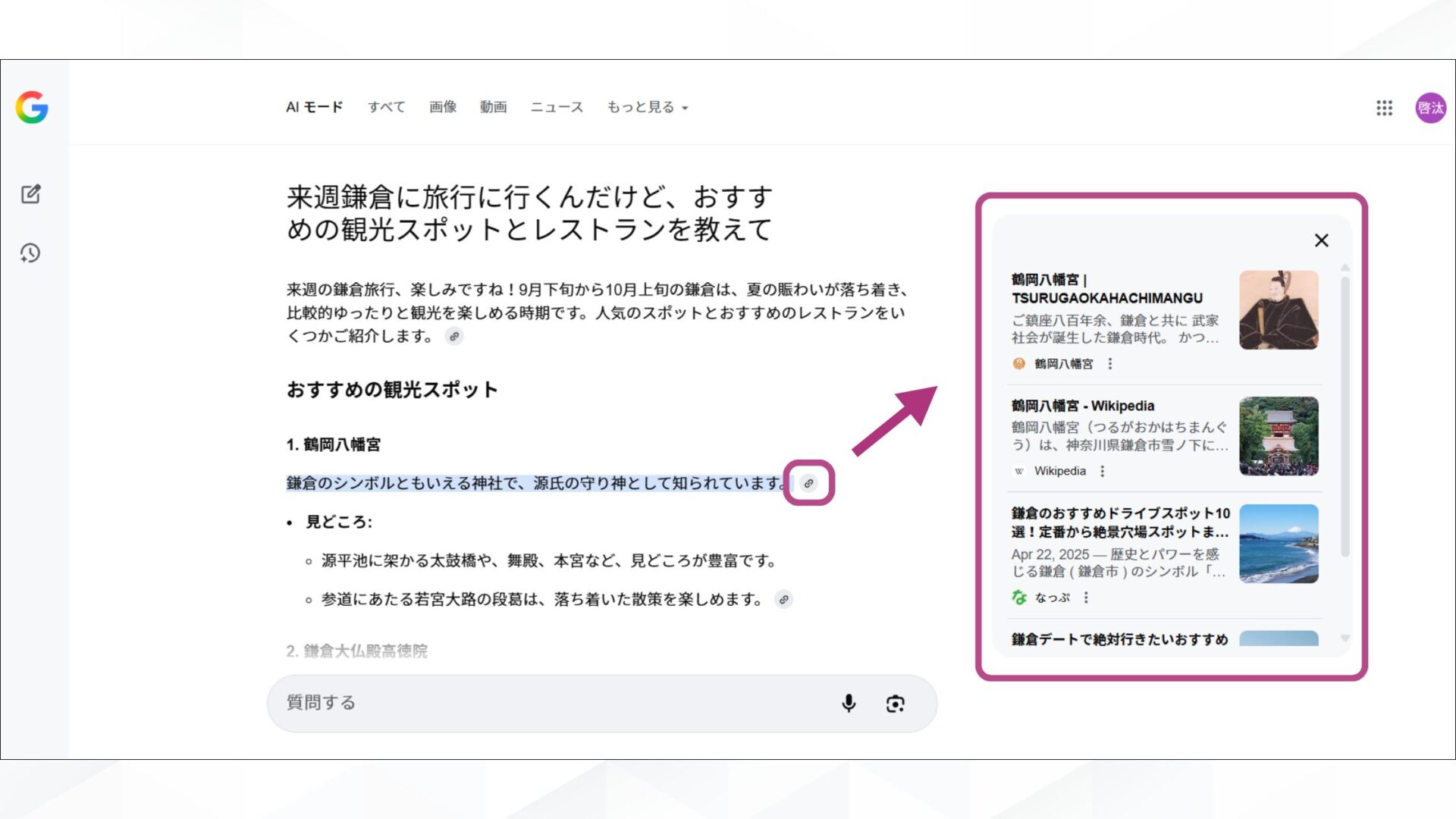This screenshot has height=819, width=1456.
Task: Open the three-dot menu on the Wikipedia source
Action: click(x=1102, y=471)
